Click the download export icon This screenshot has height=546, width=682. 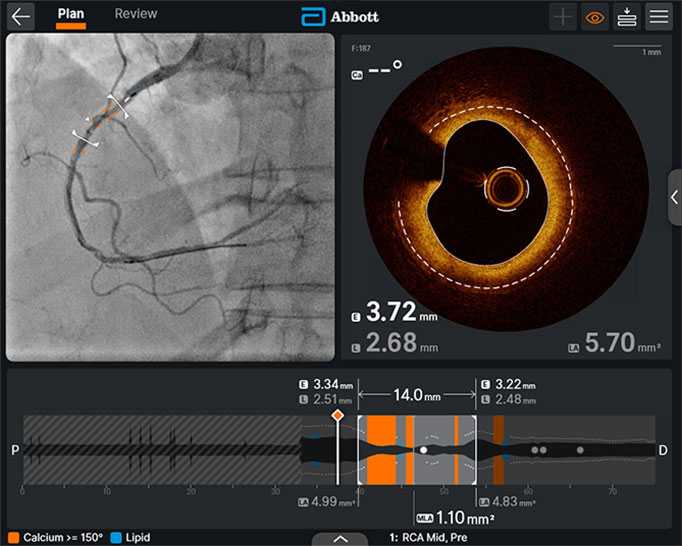coord(627,17)
